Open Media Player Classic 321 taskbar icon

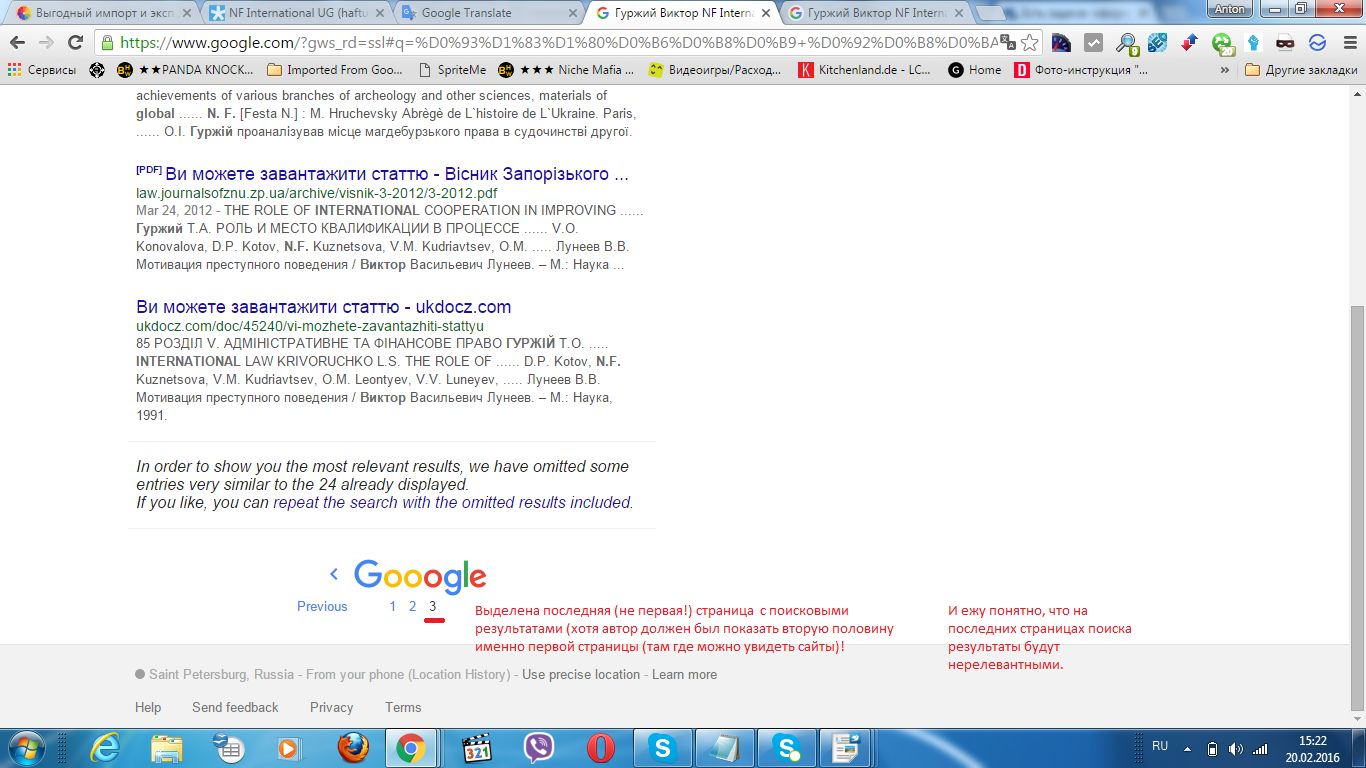pyautogui.click(x=477, y=747)
